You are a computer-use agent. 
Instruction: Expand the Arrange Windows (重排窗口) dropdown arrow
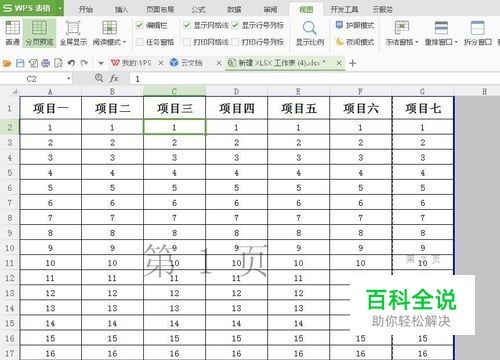(456, 42)
